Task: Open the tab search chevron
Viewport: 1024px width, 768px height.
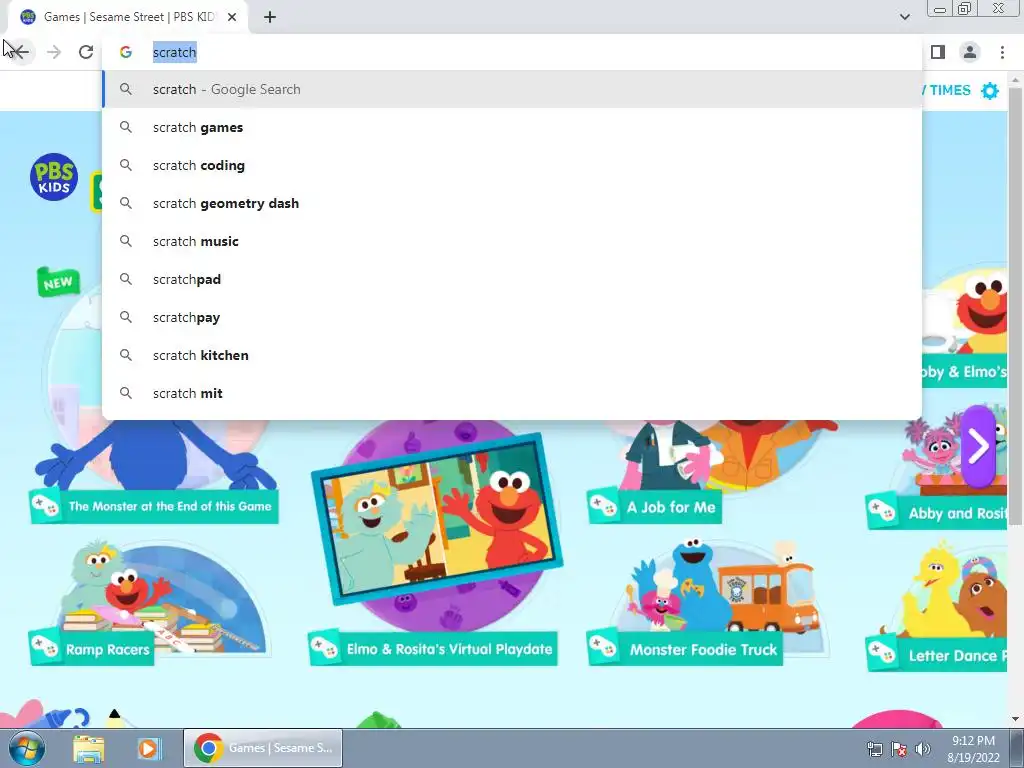Action: point(904,17)
